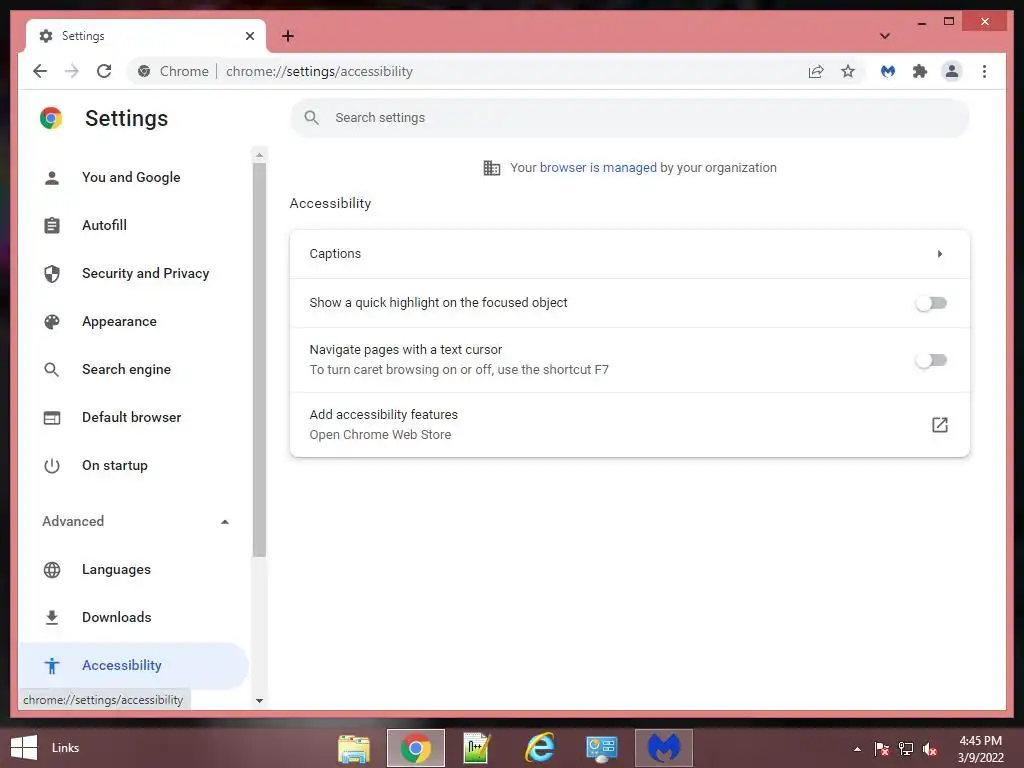Open the profile avatar menu

(952, 71)
